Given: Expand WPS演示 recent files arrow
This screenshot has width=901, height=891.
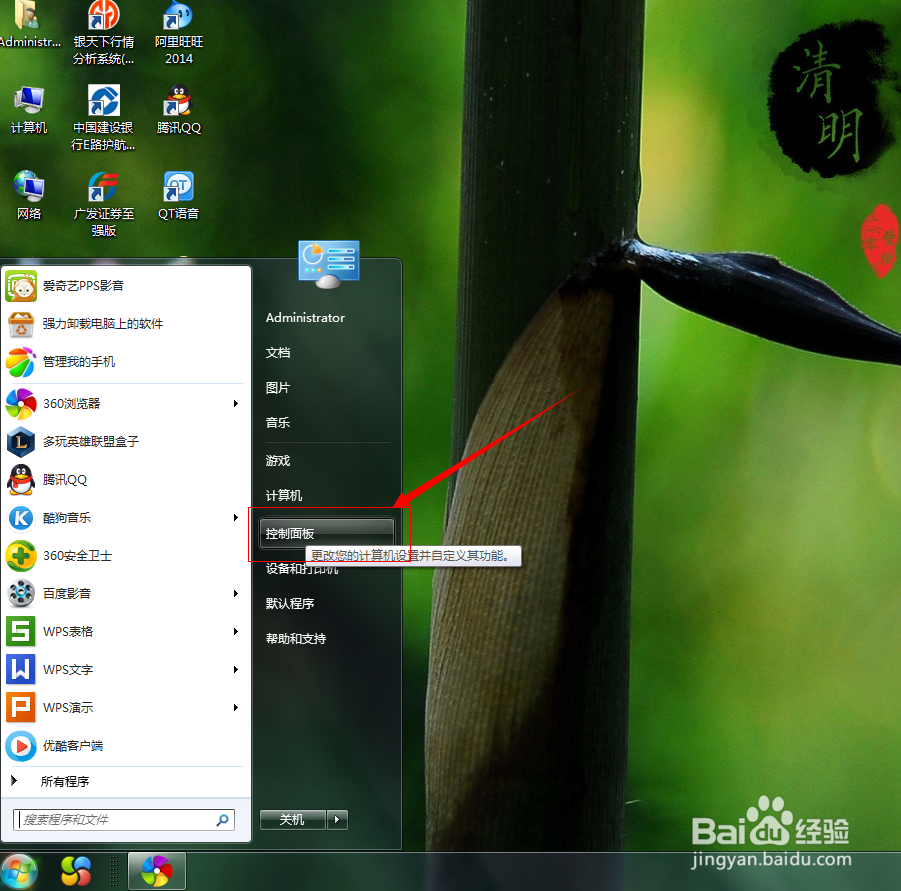Looking at the screenshot, I should click(x=236, y=707).
